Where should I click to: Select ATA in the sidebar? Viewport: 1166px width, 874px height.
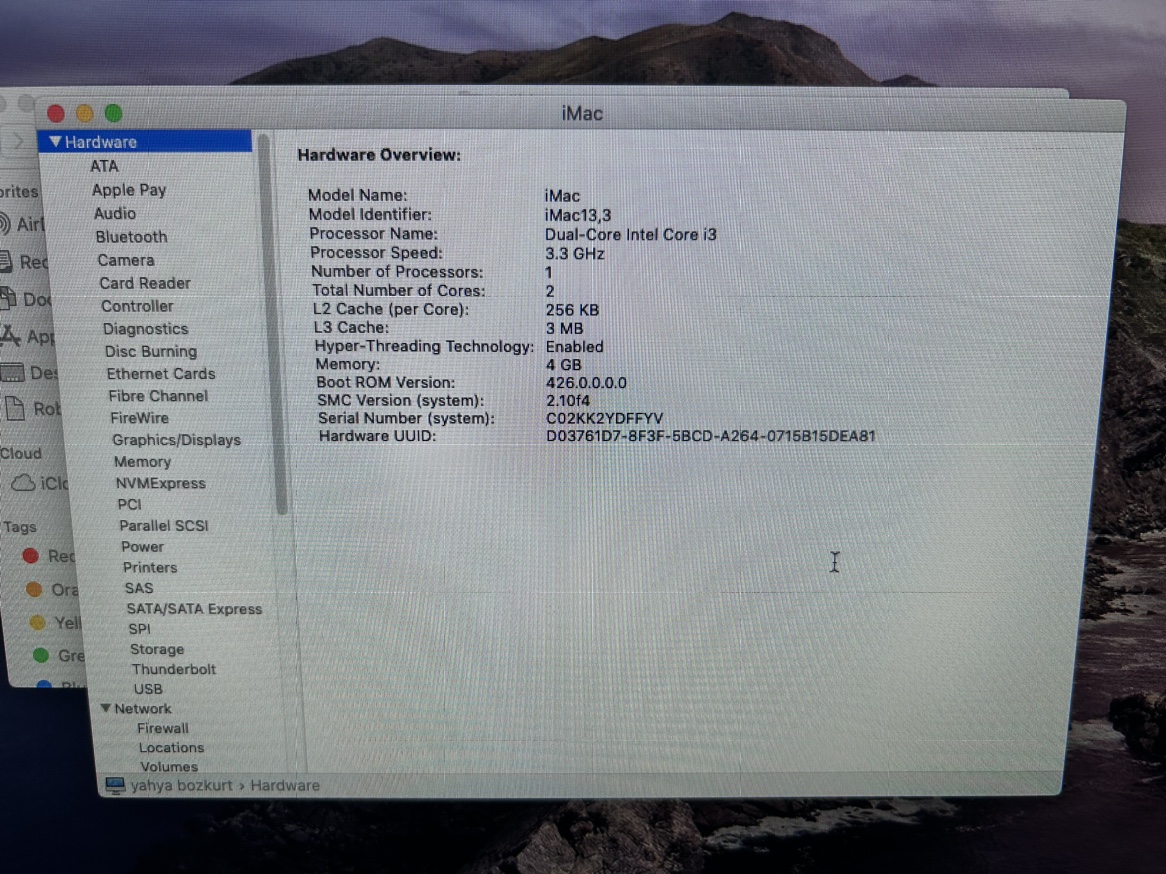pos(104,166)
